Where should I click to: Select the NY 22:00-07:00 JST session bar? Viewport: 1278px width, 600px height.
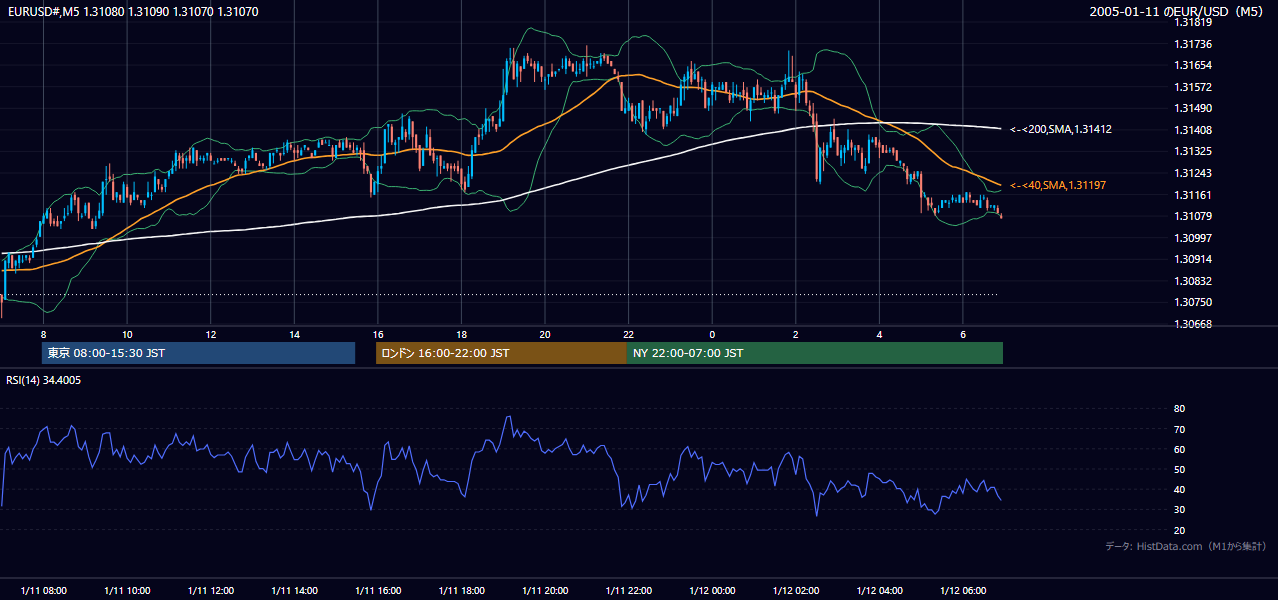click(815, 353)
